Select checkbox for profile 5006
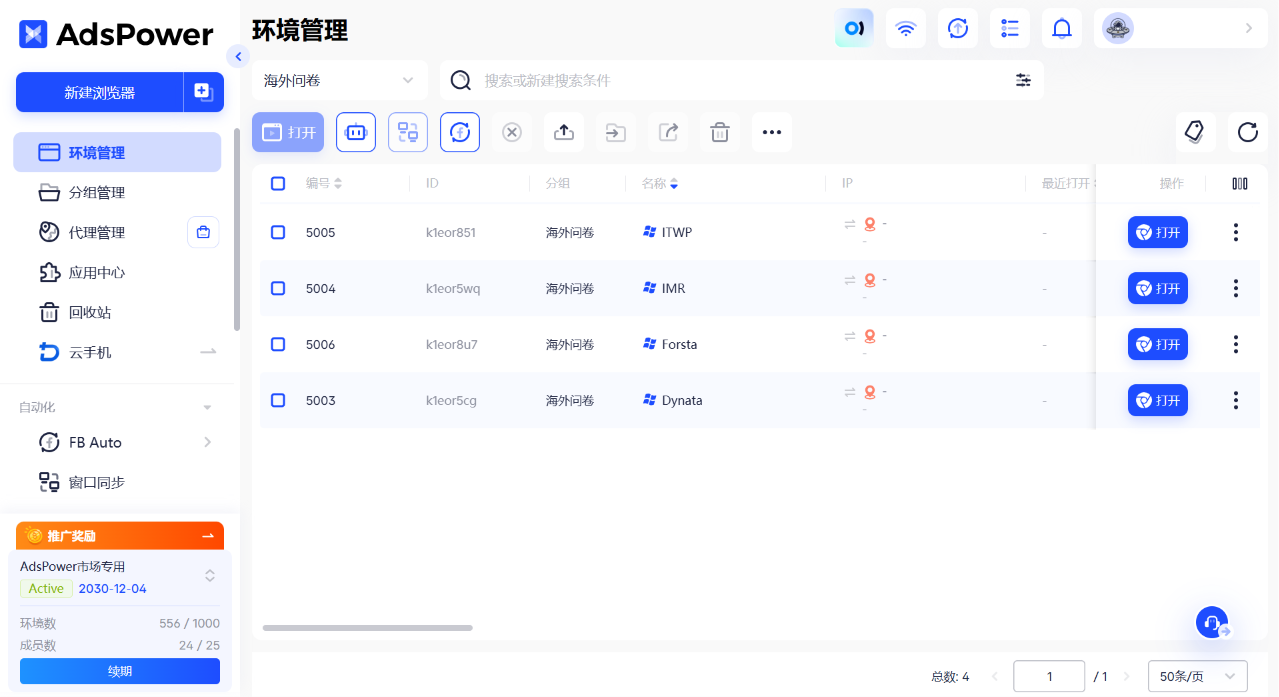This screenshot has height=697, width=1279. point(278,344)
